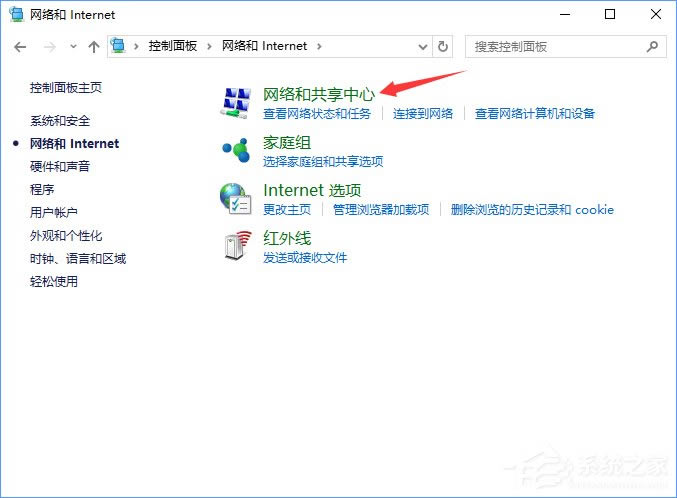Refresh the control panel view
The width and height of the screenshot is (677, 498).
(443, 46)
